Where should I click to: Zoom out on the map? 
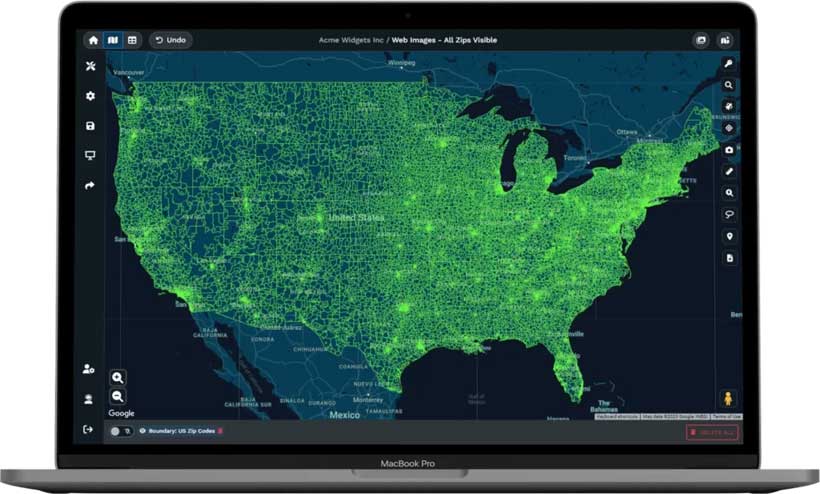118,396
